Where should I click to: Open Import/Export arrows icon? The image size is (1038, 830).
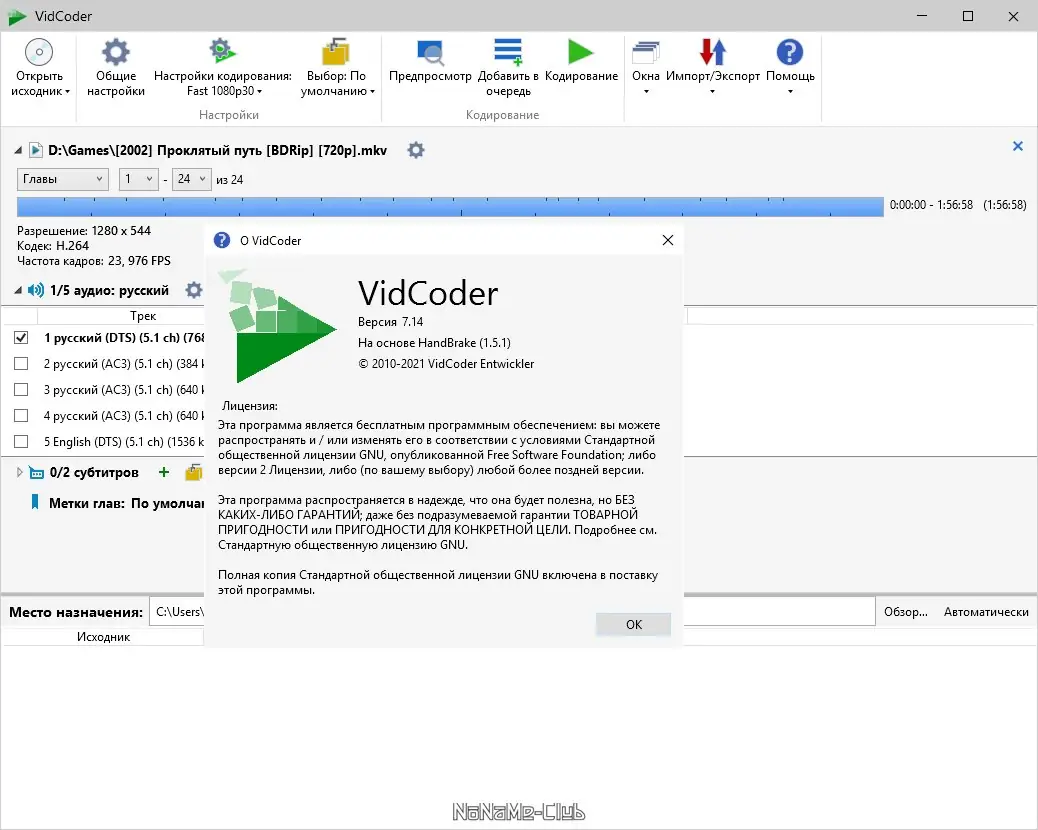coord(712,52)
